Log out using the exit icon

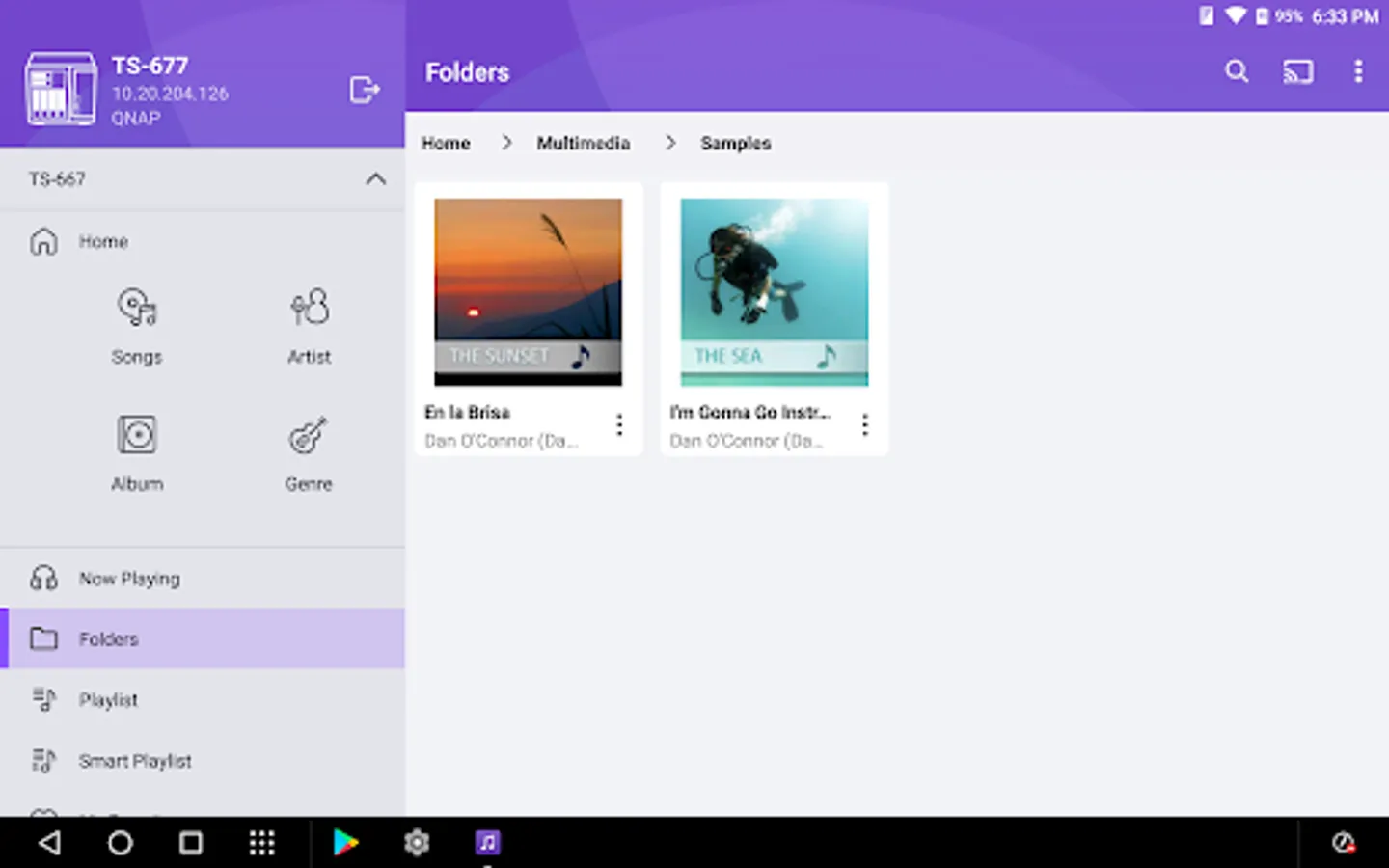point(365,90)
